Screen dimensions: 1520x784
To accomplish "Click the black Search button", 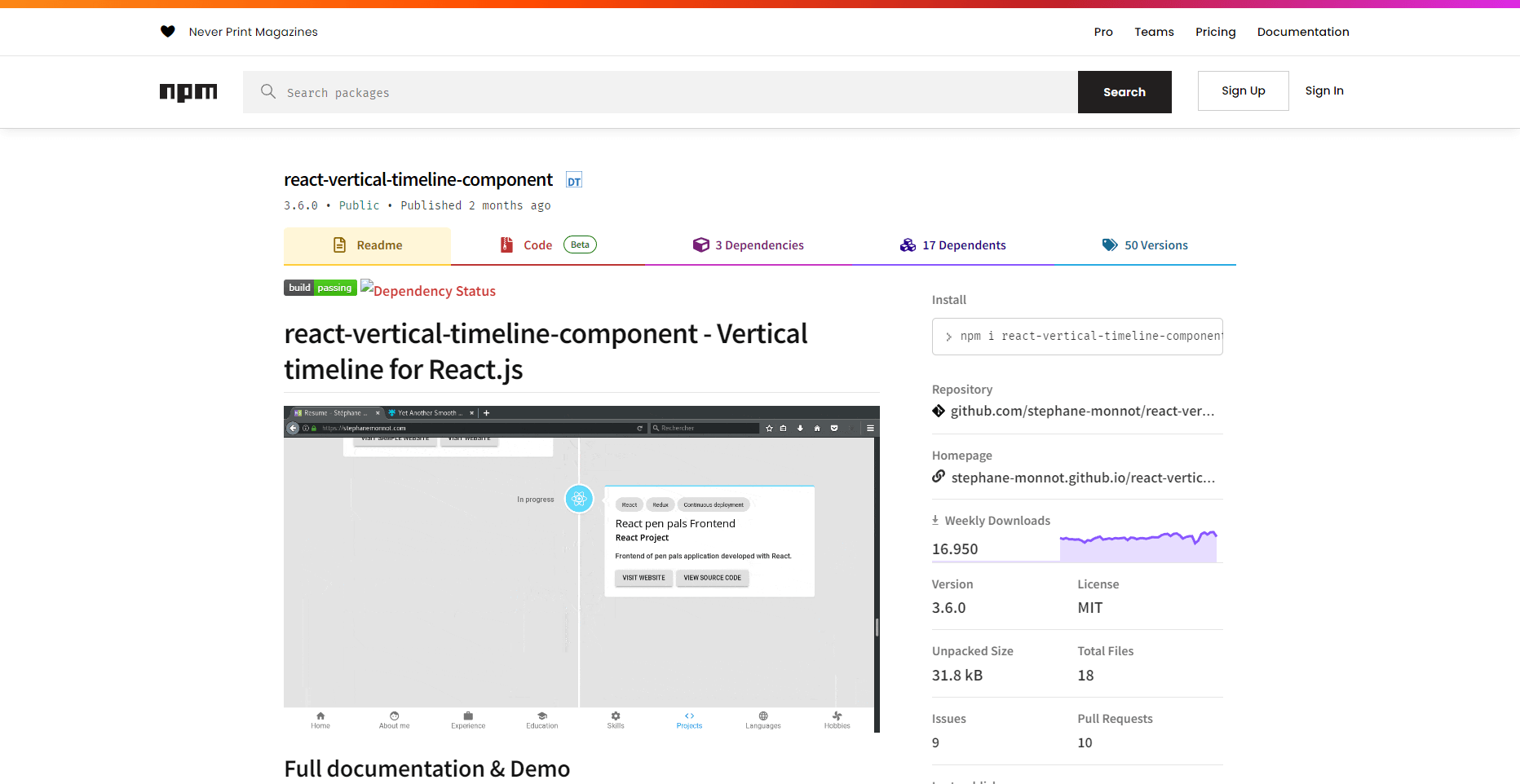I will (x=1125, y=92).
